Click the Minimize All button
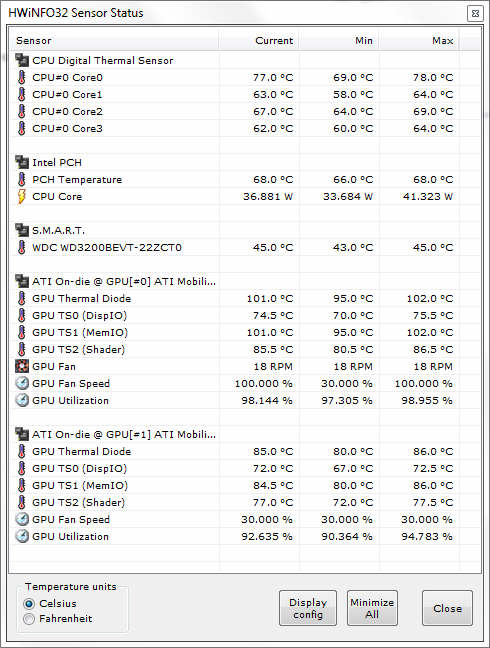Screen dimensions: 490x648 coord(372,608)
